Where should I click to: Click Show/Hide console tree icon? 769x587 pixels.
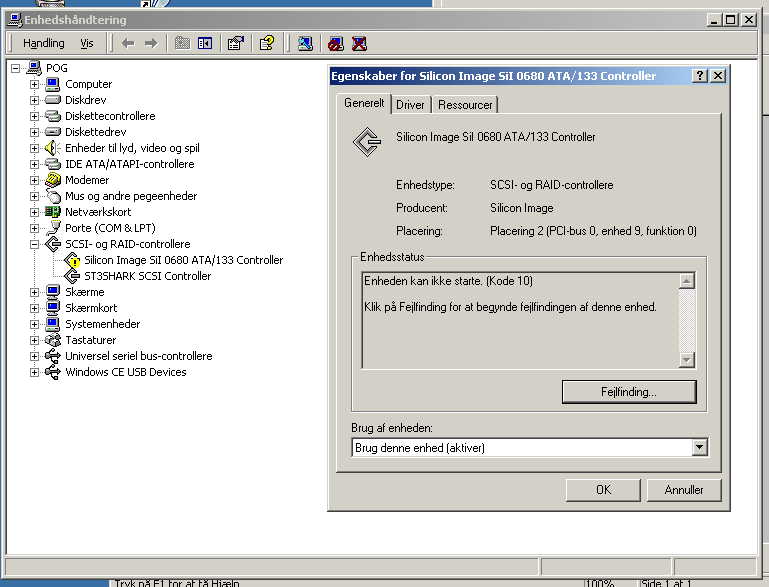pos(205,43)
